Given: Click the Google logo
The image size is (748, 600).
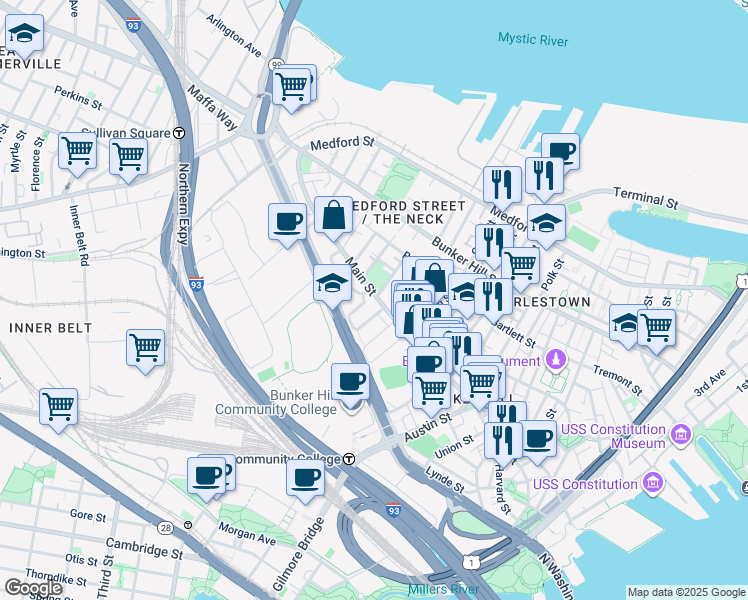Looking at the screenshot, I should (x=33, y=588).
